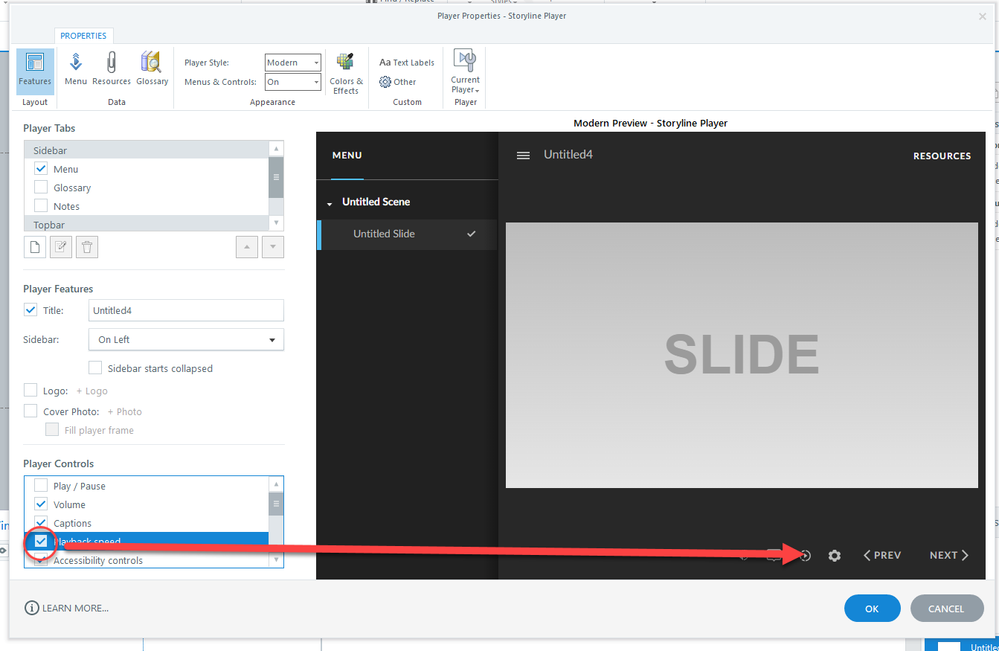Toggle the Volume control checkbox
Image resolution: width=999 pixels, height=651 pixels.
pos(41,504)
